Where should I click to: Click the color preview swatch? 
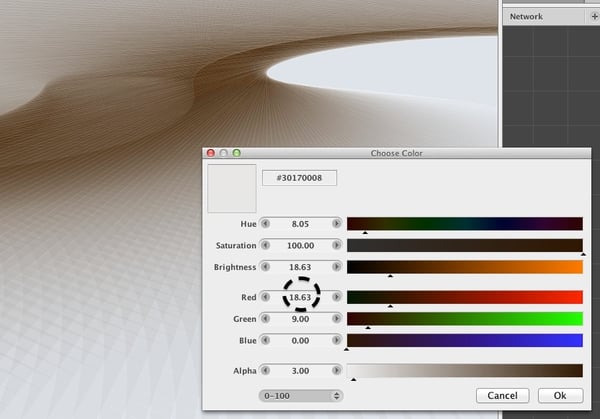pos(232,188)
